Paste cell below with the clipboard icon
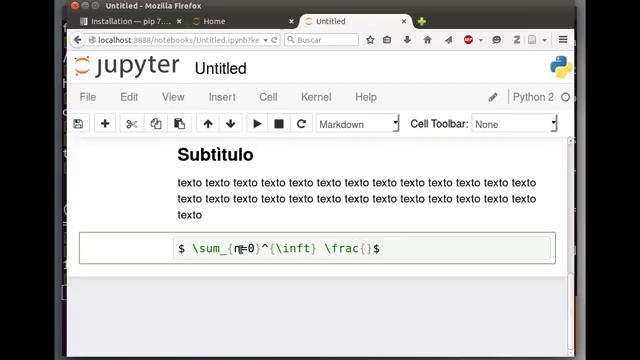640x360 pixels. (x=179, y=124)
